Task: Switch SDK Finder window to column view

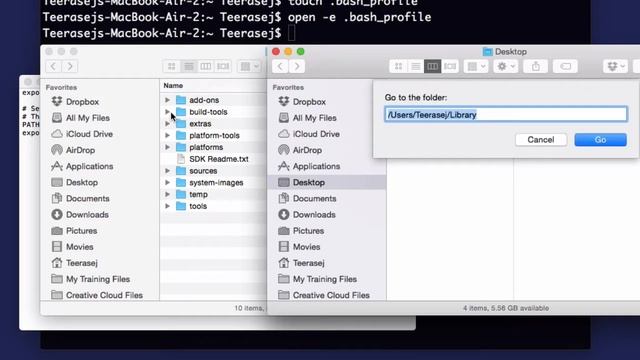Action: (206, 66)
